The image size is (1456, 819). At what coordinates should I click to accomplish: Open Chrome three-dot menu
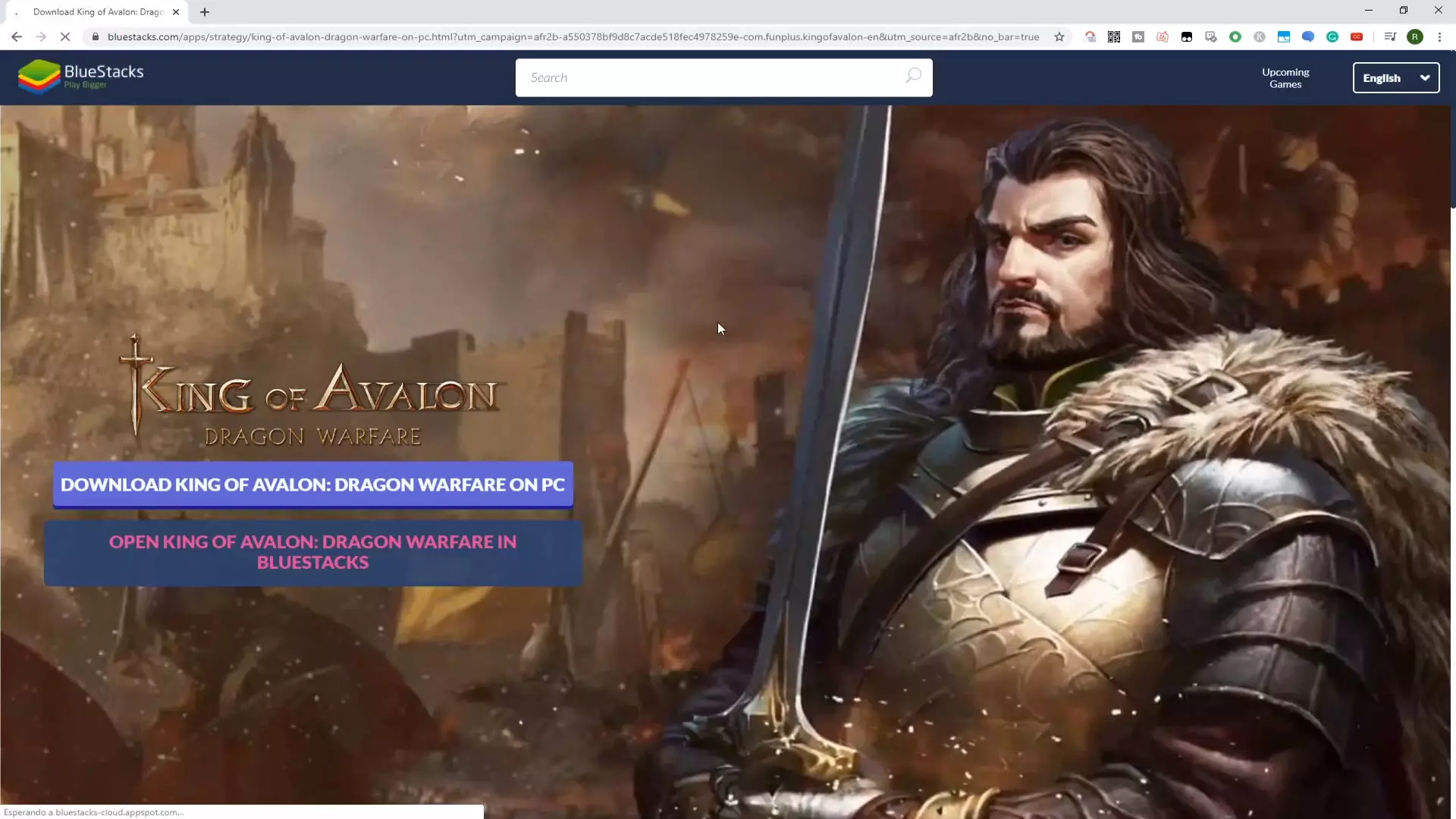click(1439, 36)
